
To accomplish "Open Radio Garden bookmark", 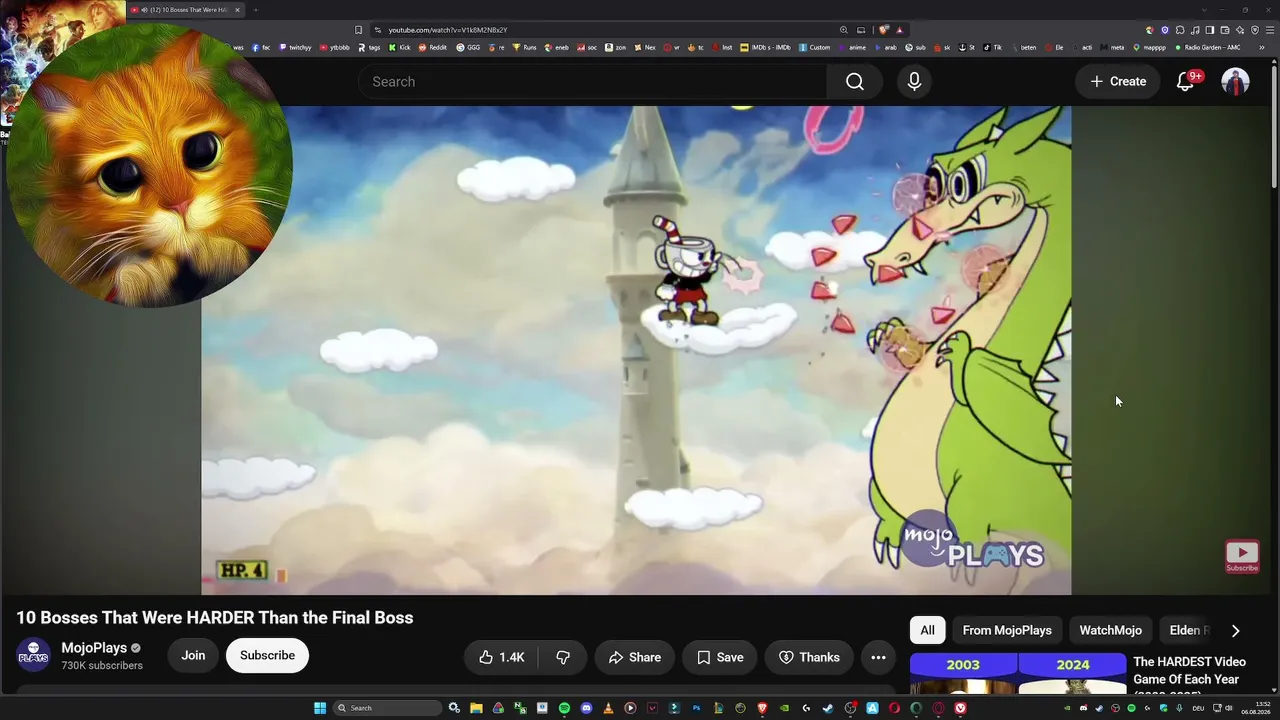I will tap(1208, 47).
